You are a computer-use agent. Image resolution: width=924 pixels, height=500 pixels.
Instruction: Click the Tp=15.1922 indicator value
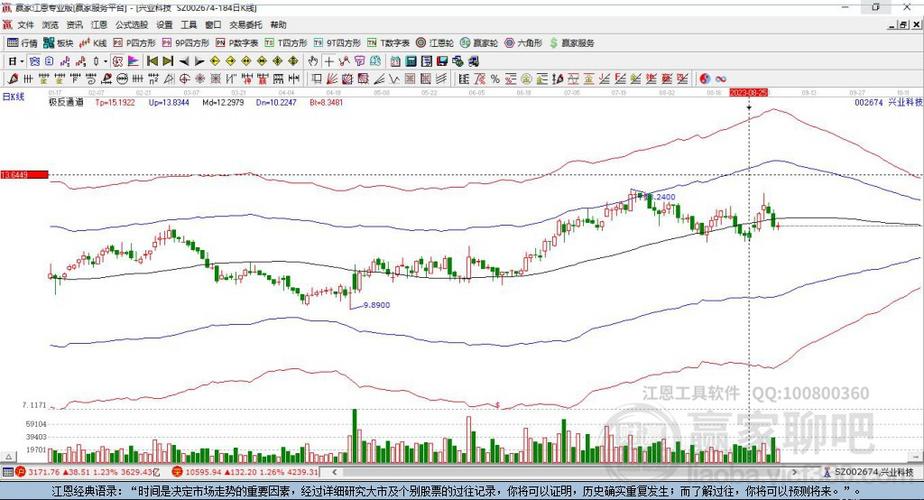tap(115, 102)
